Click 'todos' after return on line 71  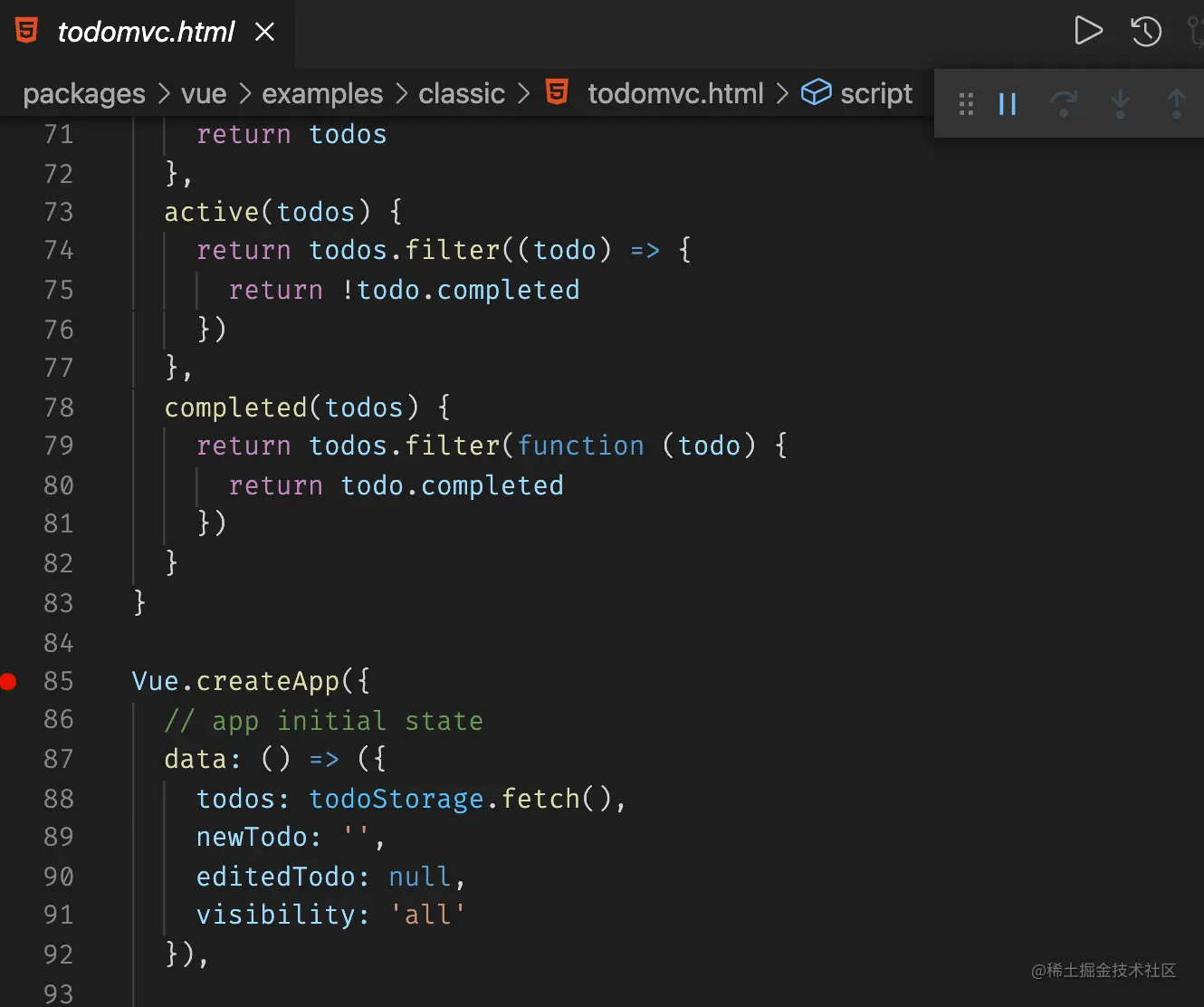click(349, 134)
